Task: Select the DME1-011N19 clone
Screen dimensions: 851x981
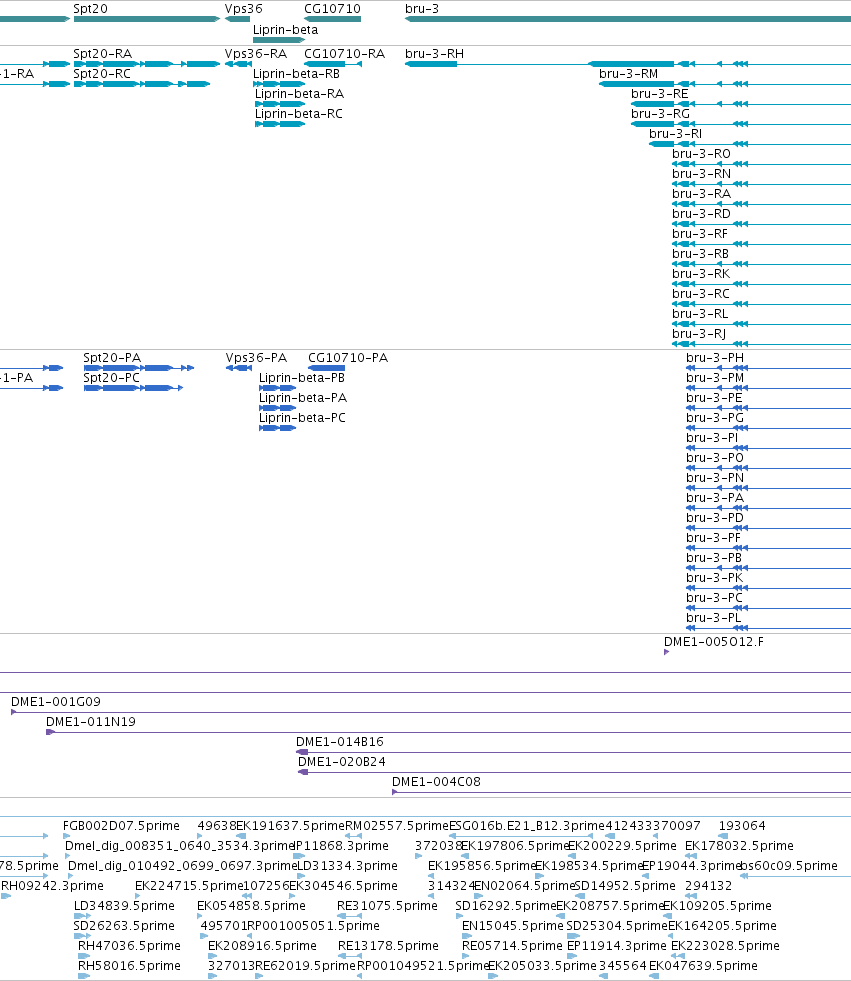Action: point(449,732)
